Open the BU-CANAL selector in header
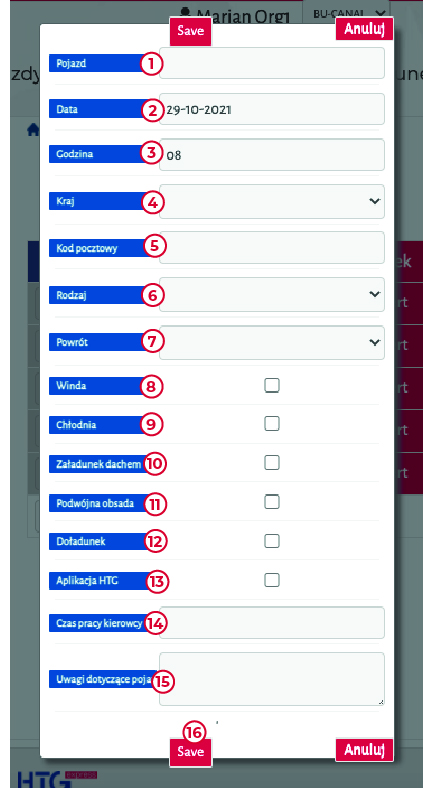 349,14
